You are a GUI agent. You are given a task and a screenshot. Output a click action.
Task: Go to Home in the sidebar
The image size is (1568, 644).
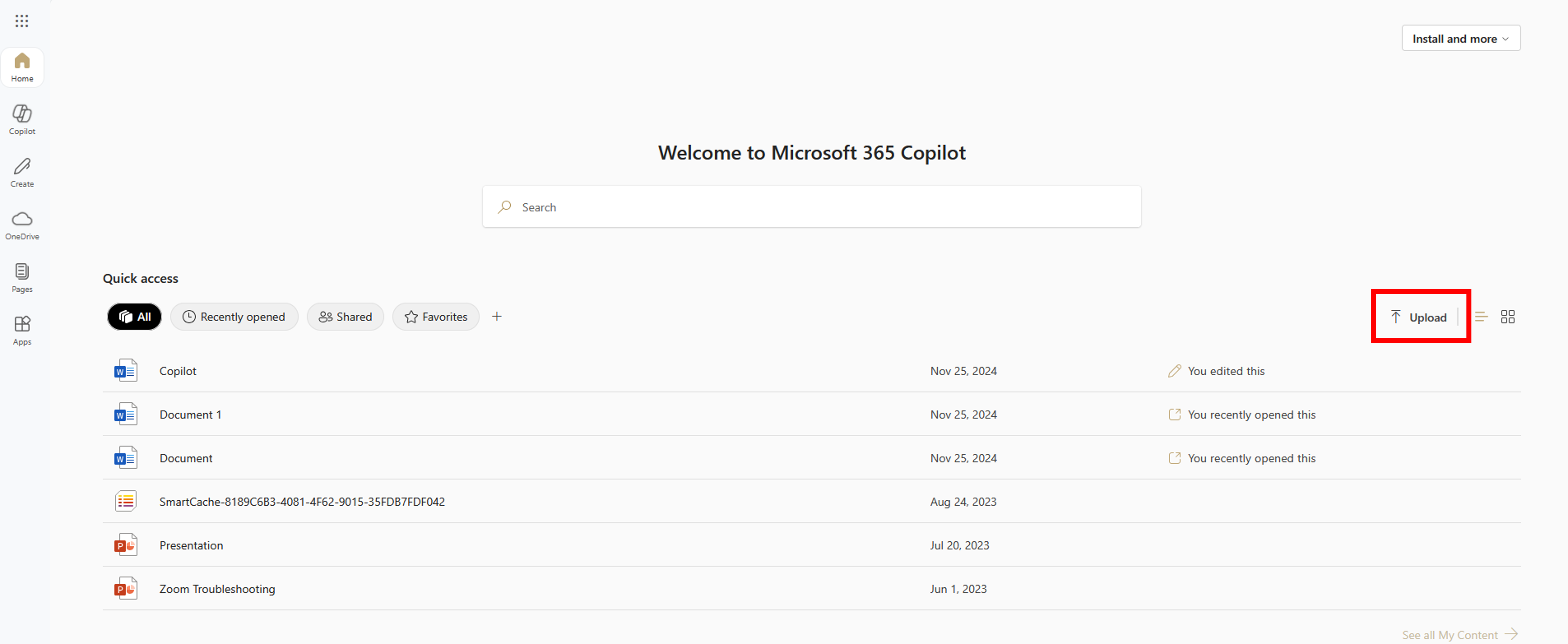[x=22, y=67]
